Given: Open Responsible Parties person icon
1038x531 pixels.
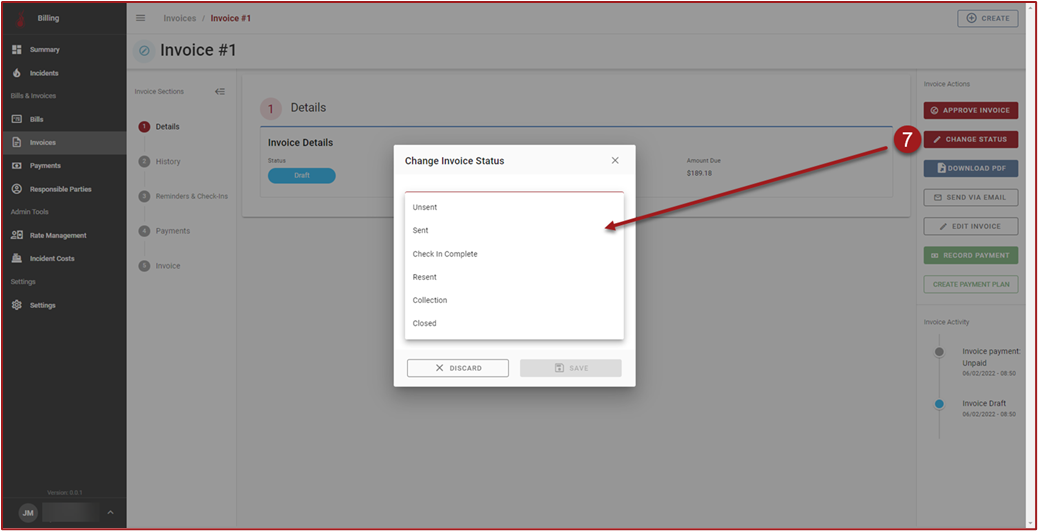Looking at the screenshot, I should point(17,189).
